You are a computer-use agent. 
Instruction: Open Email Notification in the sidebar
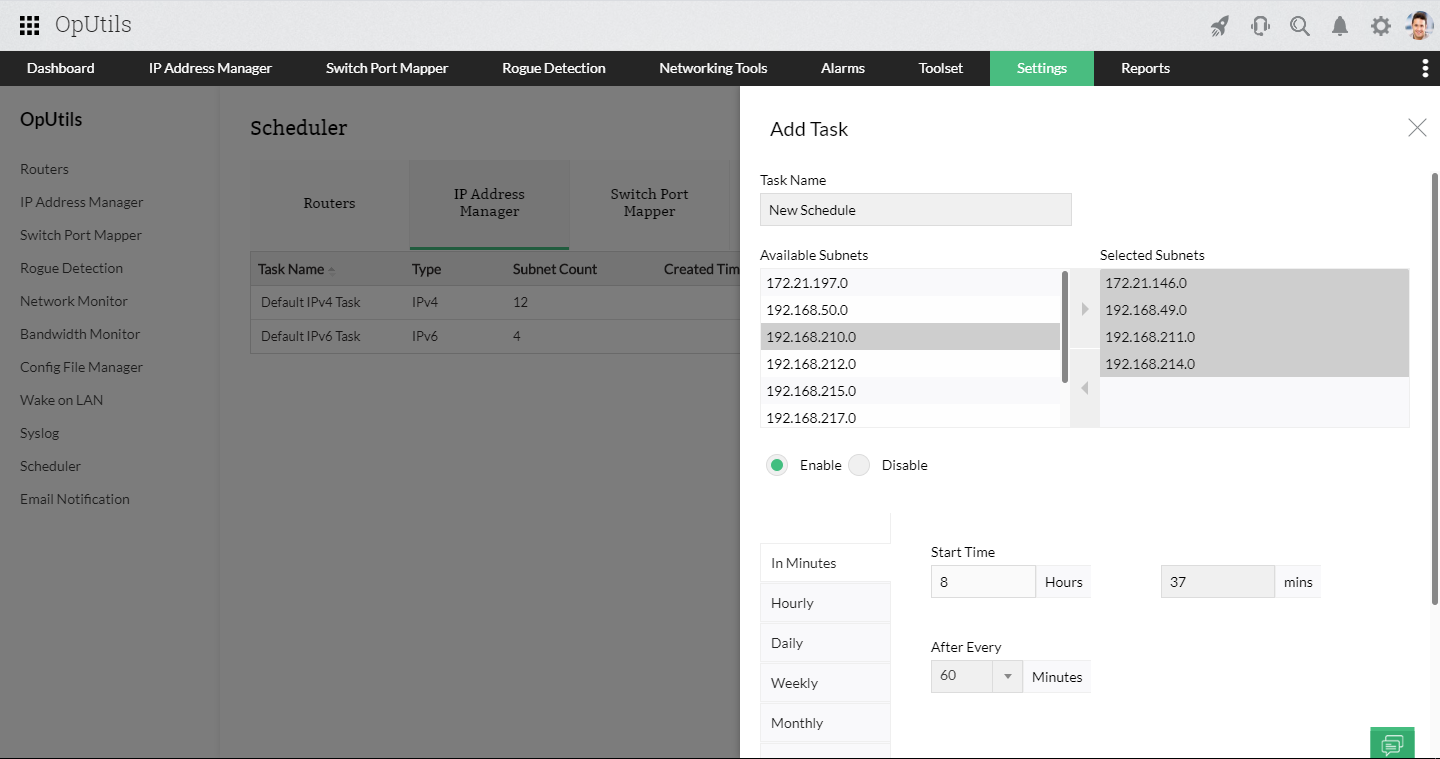[75, 499]
